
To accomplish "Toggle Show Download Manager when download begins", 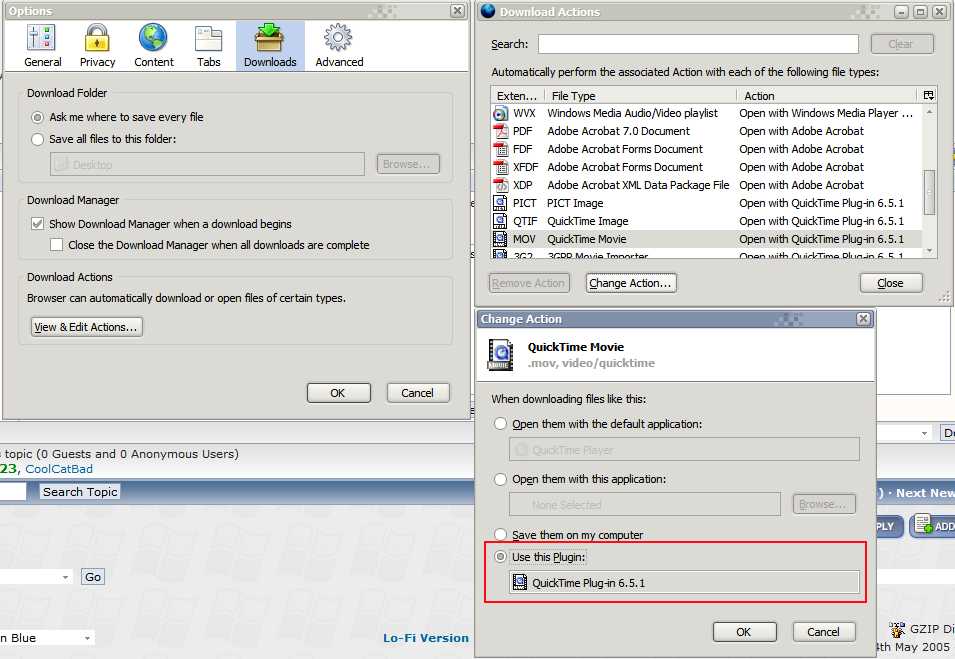I will point(38,224).
